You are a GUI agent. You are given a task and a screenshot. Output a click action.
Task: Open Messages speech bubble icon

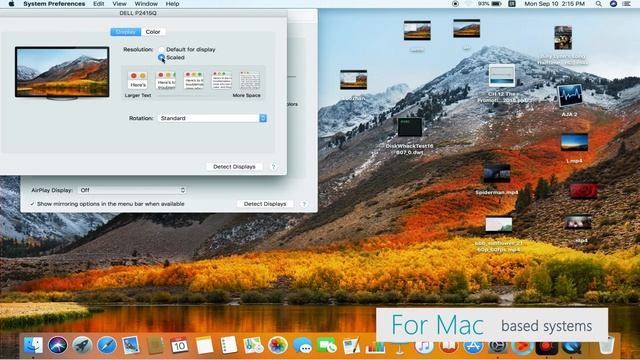click(302, 345)
